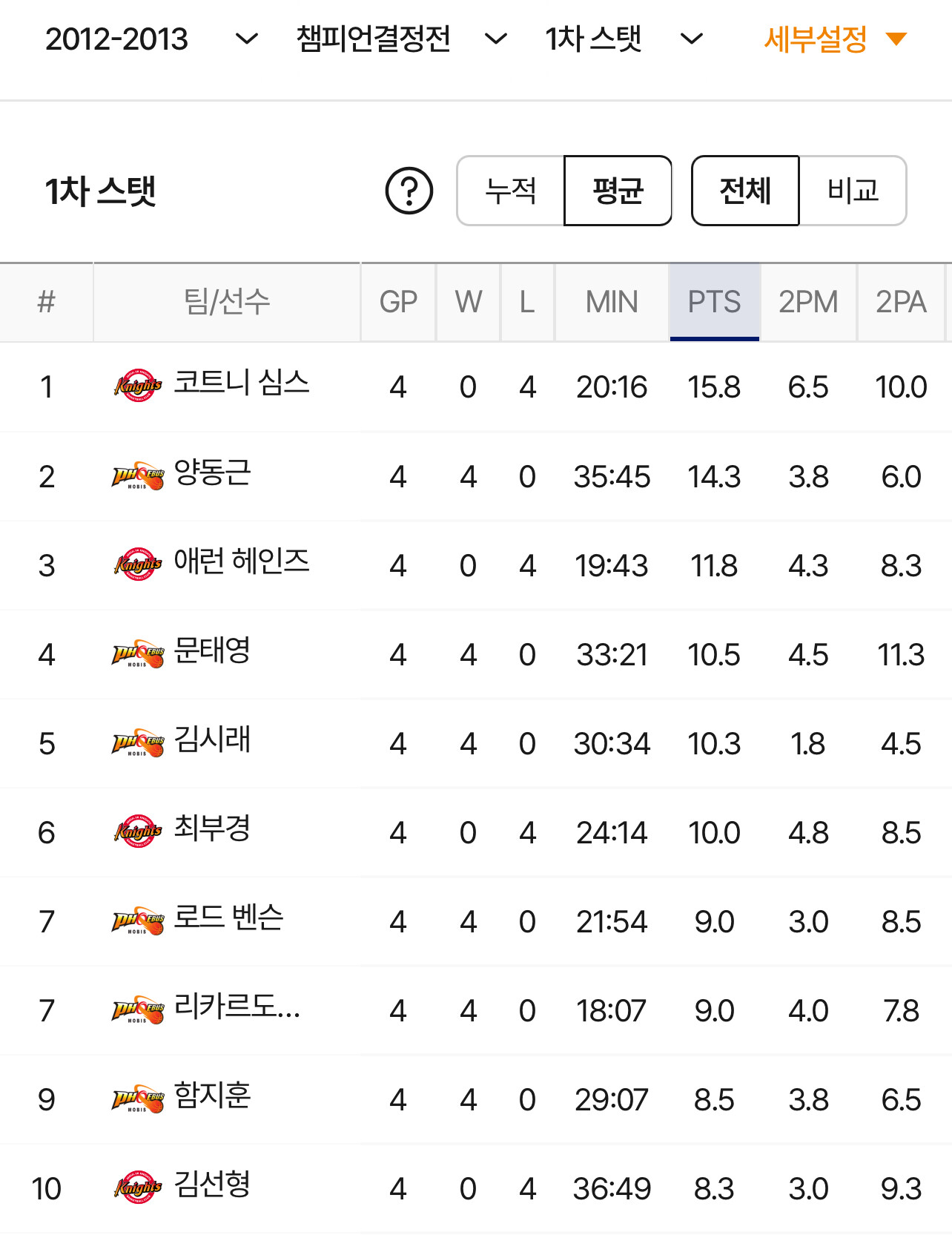Image resolution: width=952 pixels, height=1238 pixels.
Task: Click Knights logo beside 애런 헤인즈
Action: pos(138,564)
